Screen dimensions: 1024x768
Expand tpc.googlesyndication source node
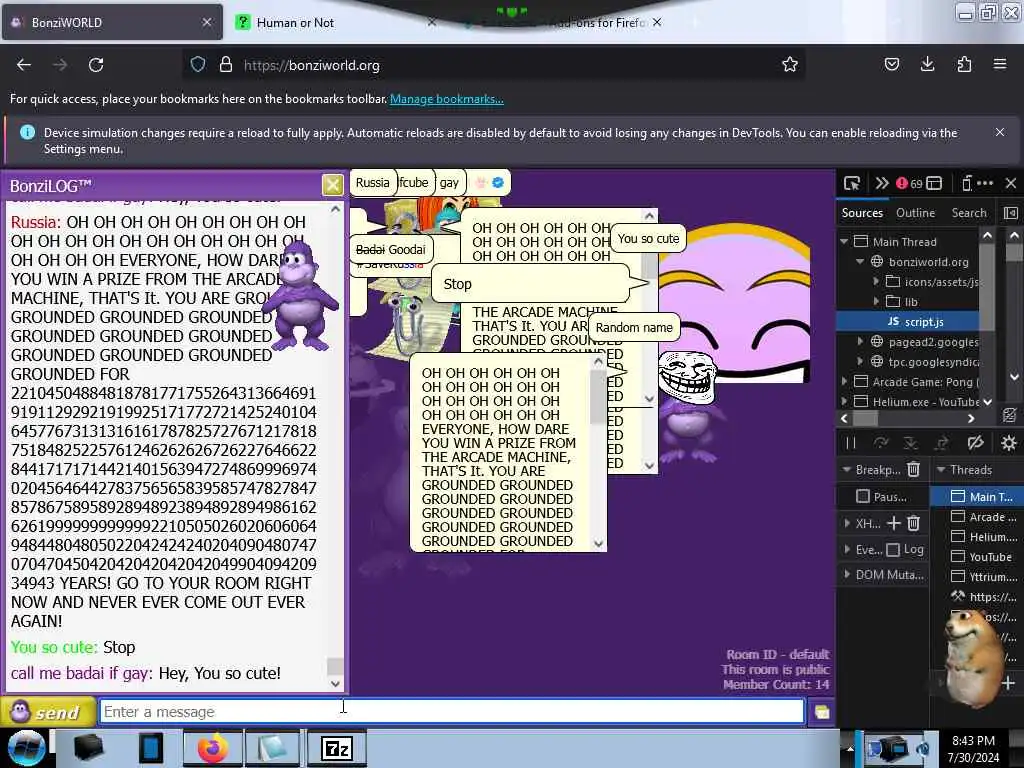pos(860,361)
